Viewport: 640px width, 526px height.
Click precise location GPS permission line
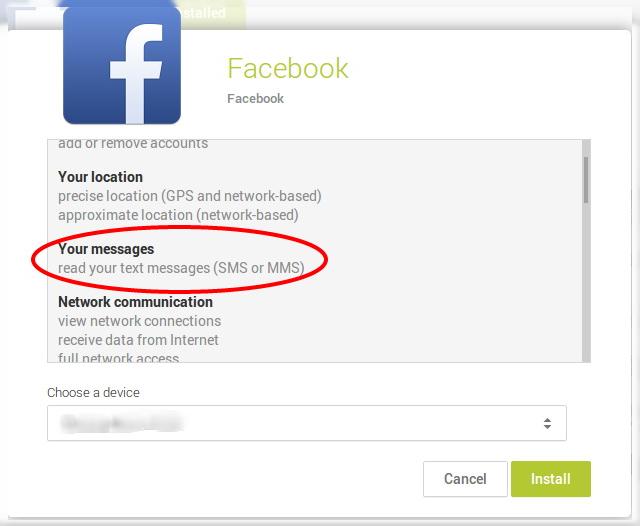coord(190,196)
